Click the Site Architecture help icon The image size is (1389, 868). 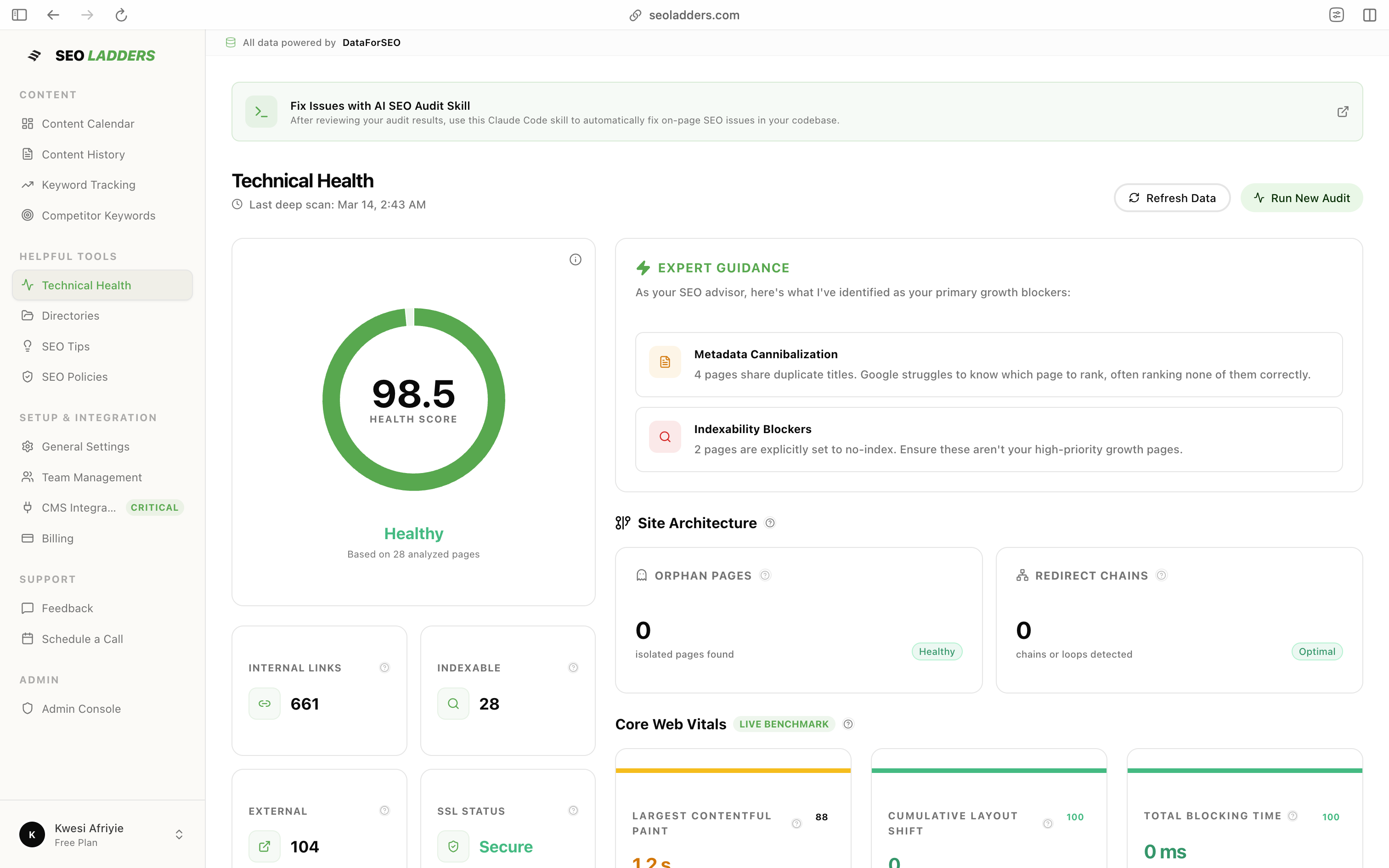(770, 523)
